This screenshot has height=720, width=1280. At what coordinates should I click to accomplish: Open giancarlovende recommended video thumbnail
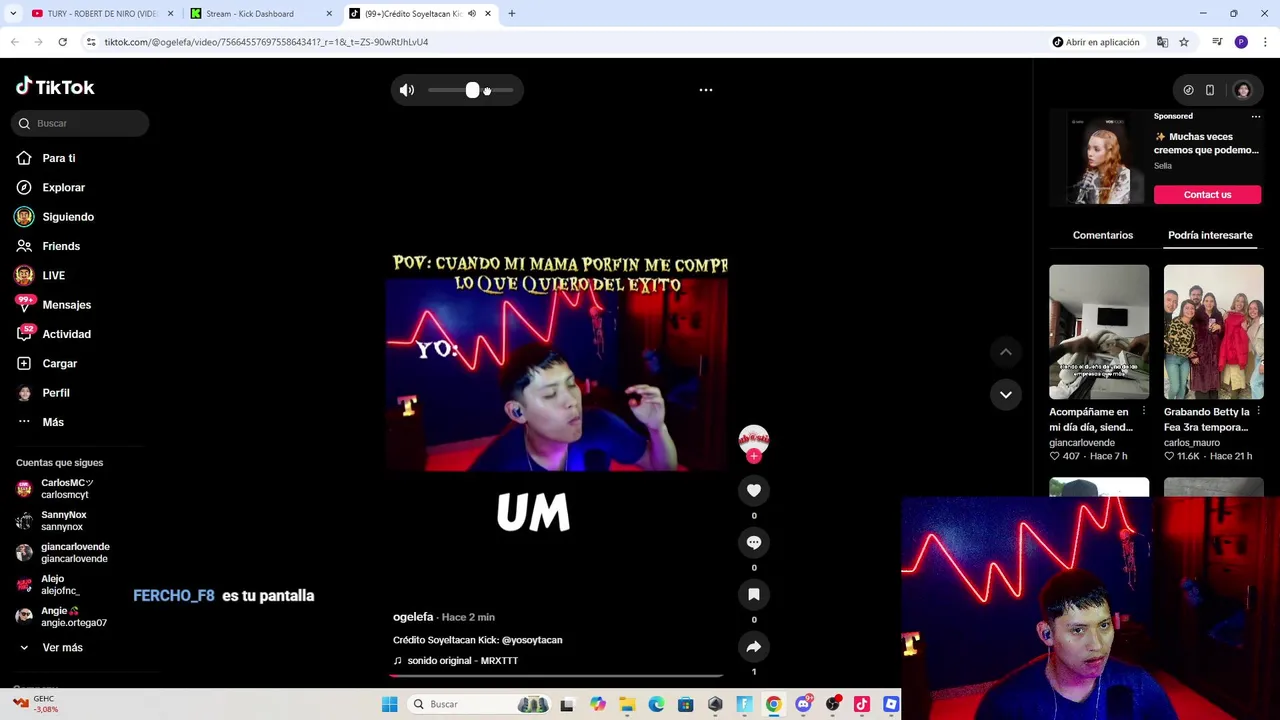click(x=1099, y=332)
